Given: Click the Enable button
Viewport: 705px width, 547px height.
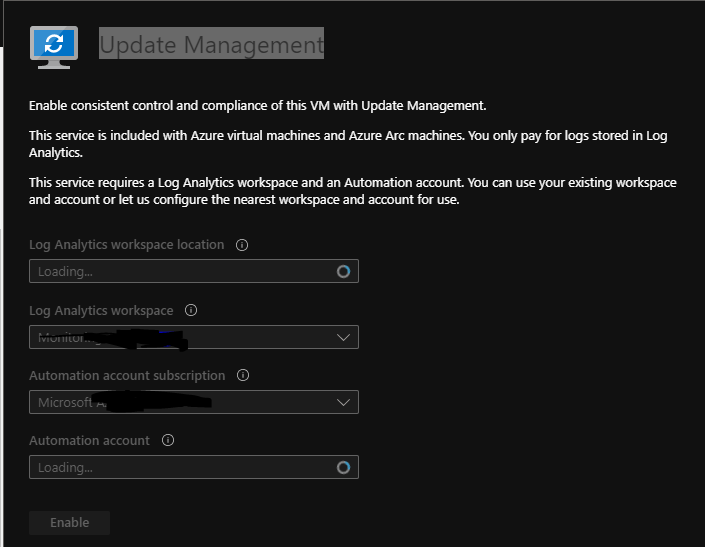Looking at the screenshot, I should coord(70,522).
